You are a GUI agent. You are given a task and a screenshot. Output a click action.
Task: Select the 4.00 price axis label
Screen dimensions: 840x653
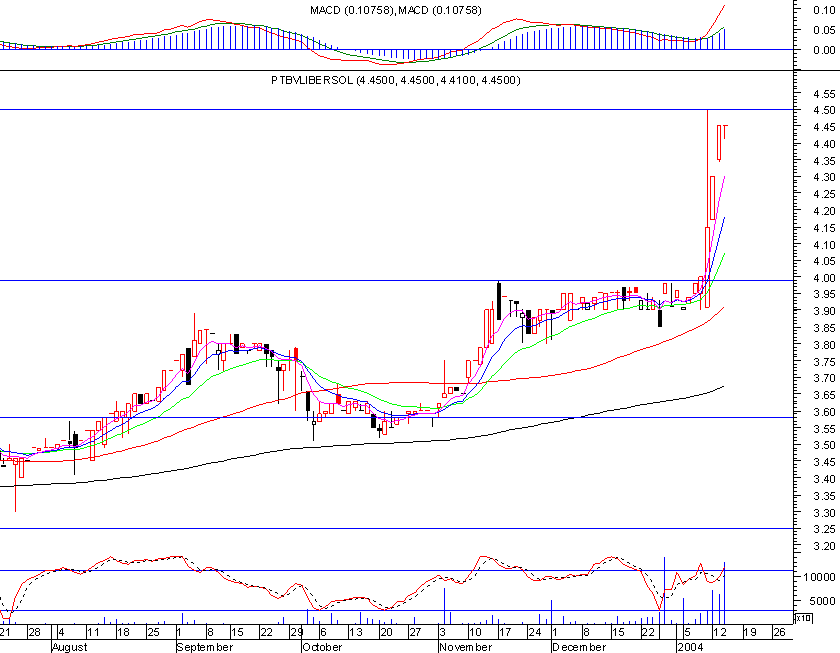[824, 278]
